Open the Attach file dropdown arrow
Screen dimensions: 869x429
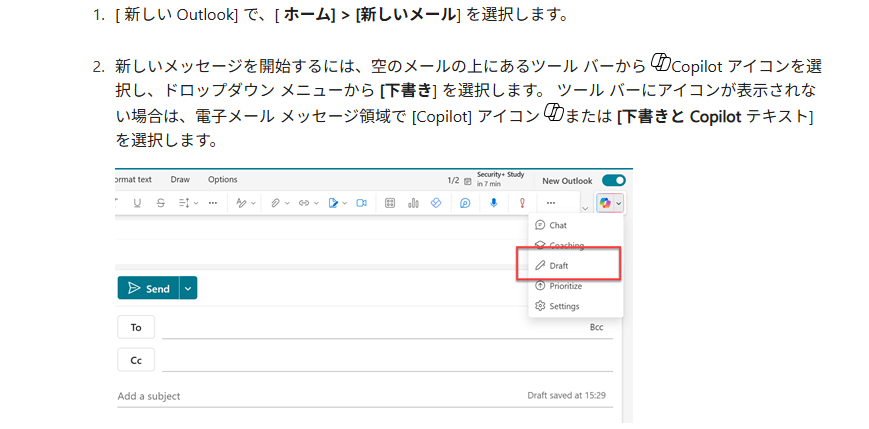click(287, 204)
